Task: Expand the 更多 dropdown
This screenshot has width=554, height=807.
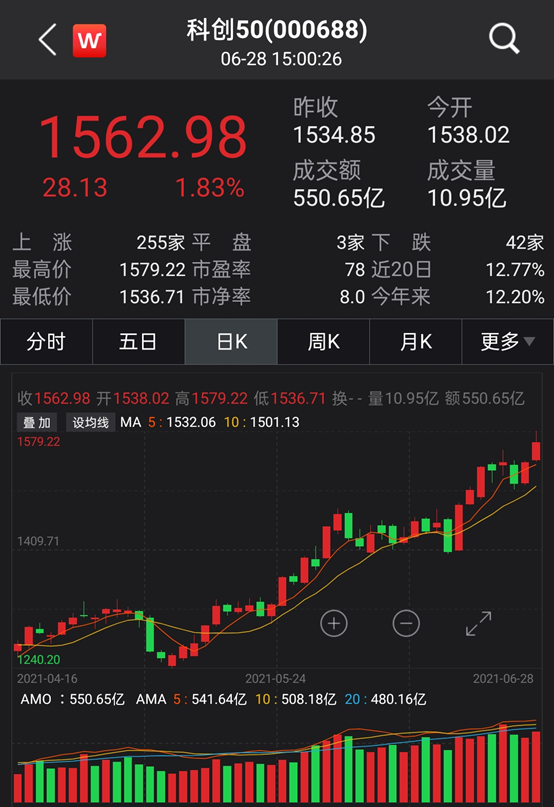Action: tap(508, 341)
